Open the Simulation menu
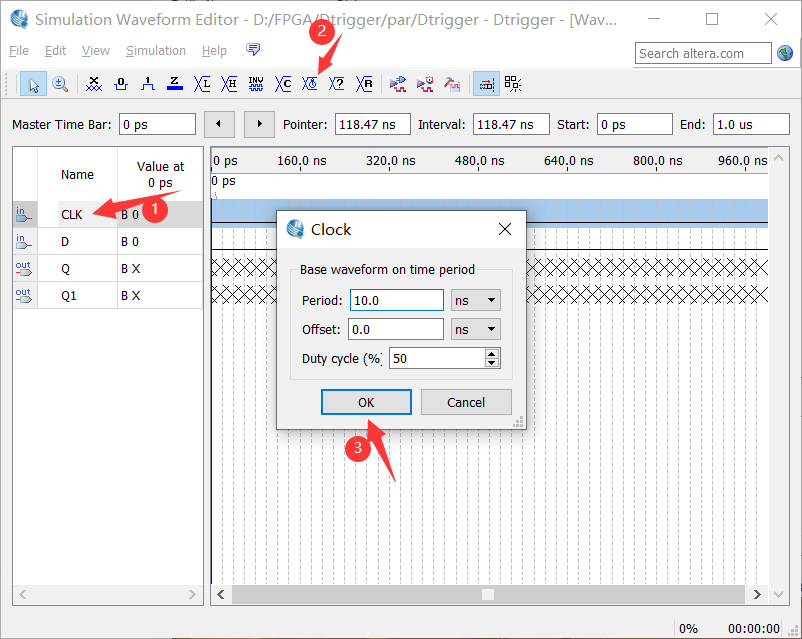Screen dimensions: 802x639 click(x=155, y=51)
